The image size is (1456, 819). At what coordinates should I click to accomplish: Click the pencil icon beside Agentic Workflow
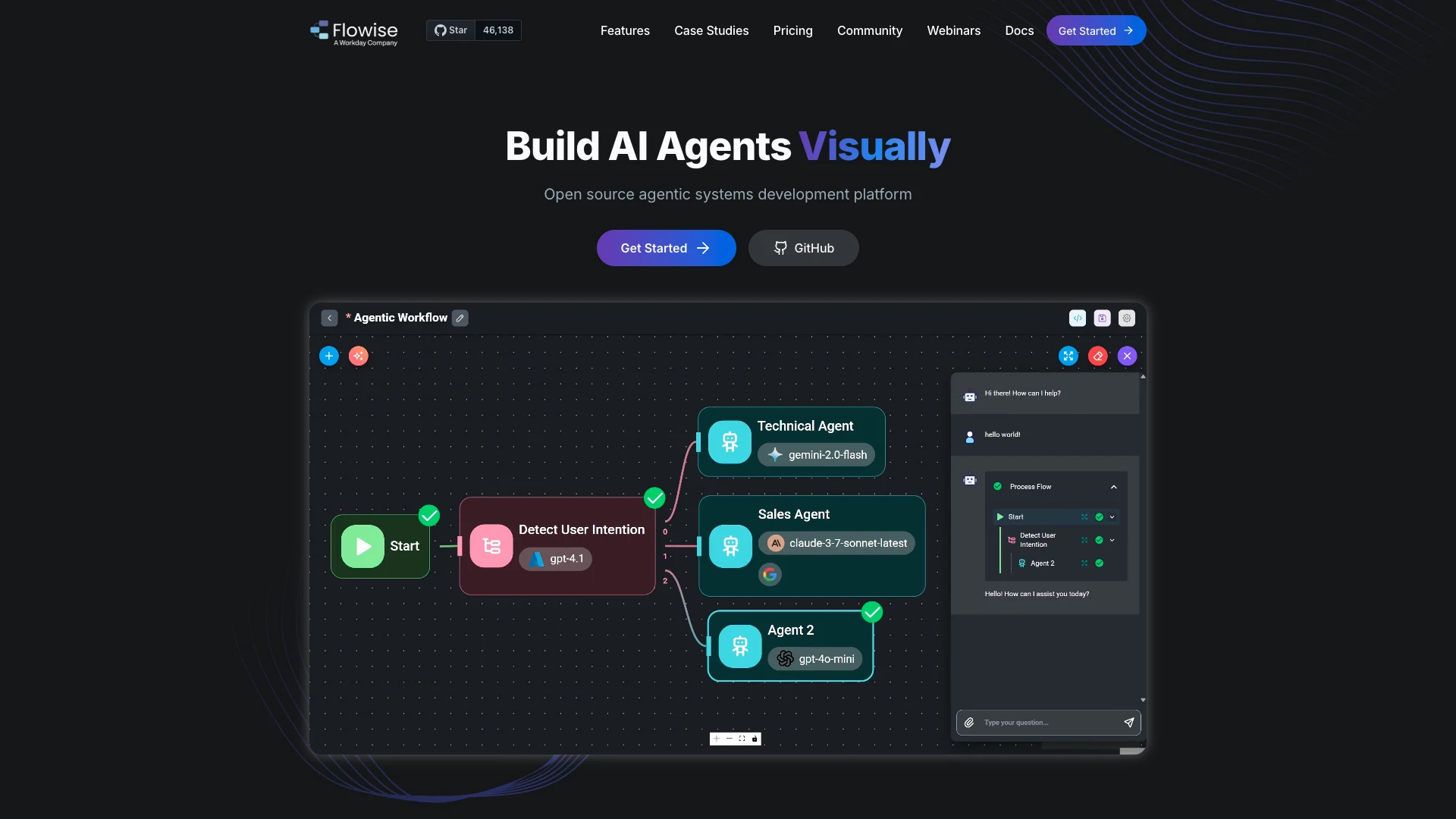[460, 318]
